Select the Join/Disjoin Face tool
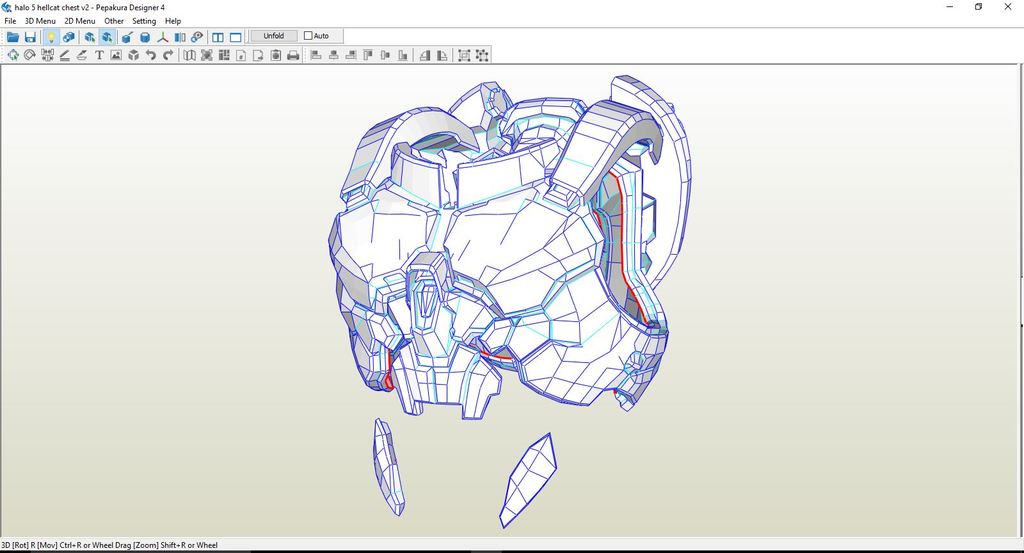This screenshot has width=1024, height=553. pyautogui.click(x=47, y=55)
